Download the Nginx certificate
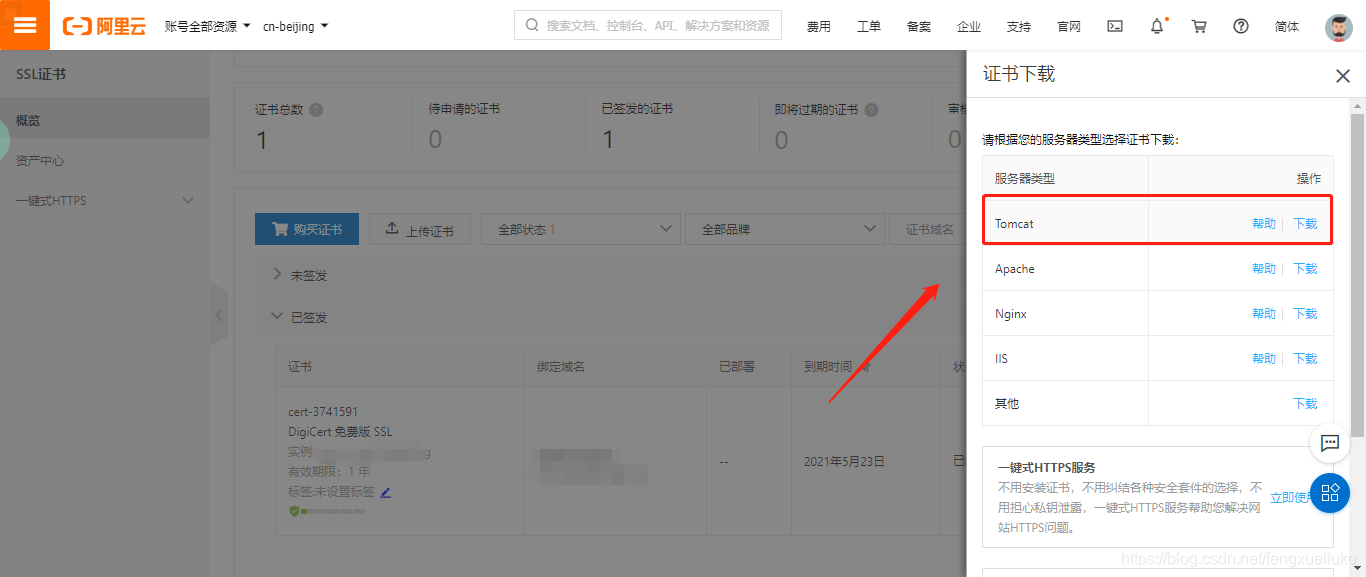1366x577 pixels. coord(1305,314)
